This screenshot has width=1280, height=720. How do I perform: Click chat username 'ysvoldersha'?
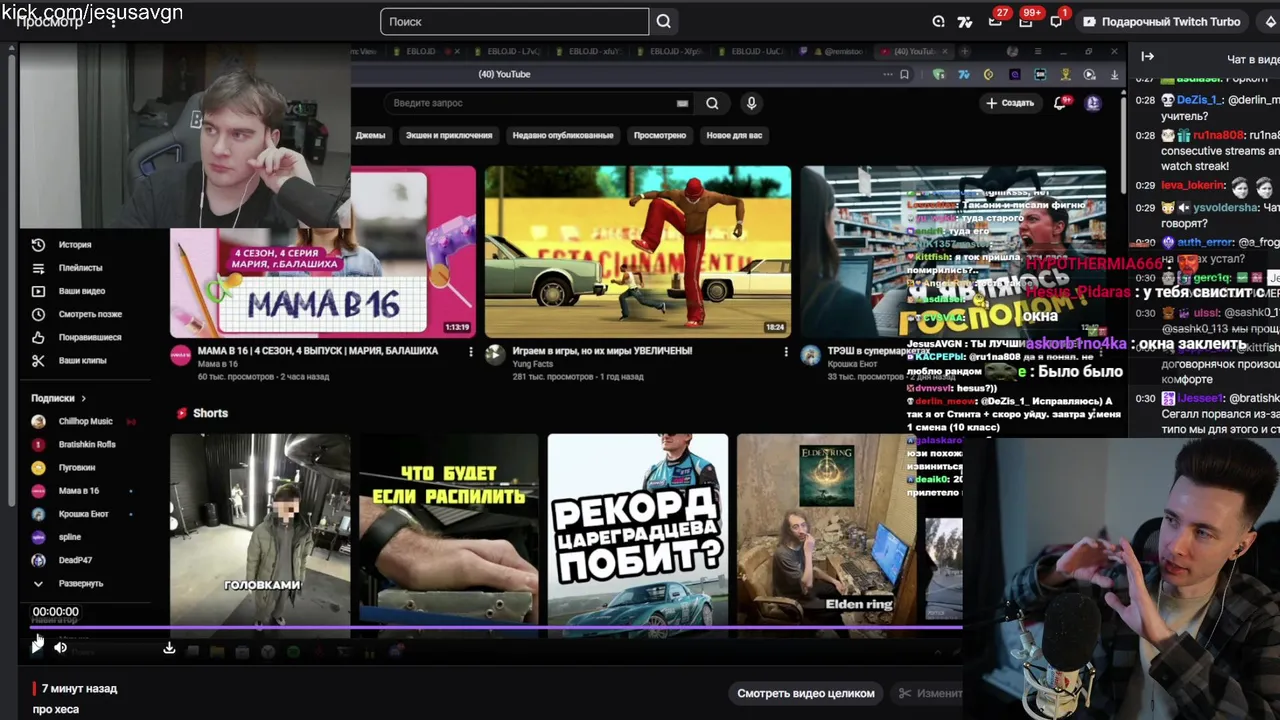tap(1225, 208)
